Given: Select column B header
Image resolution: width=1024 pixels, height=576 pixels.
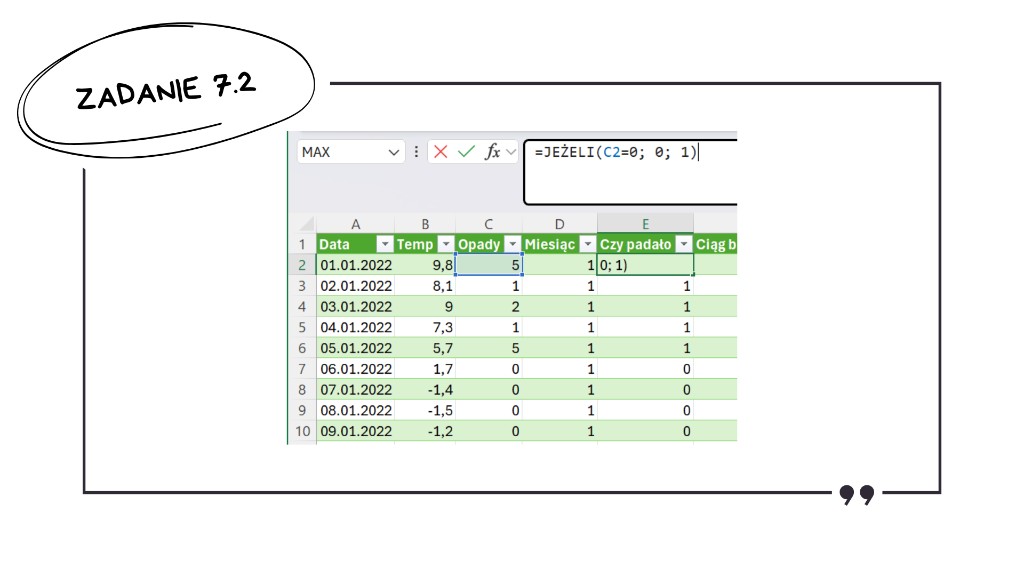Looking at the screenshot, I should [x=425, y=224].
